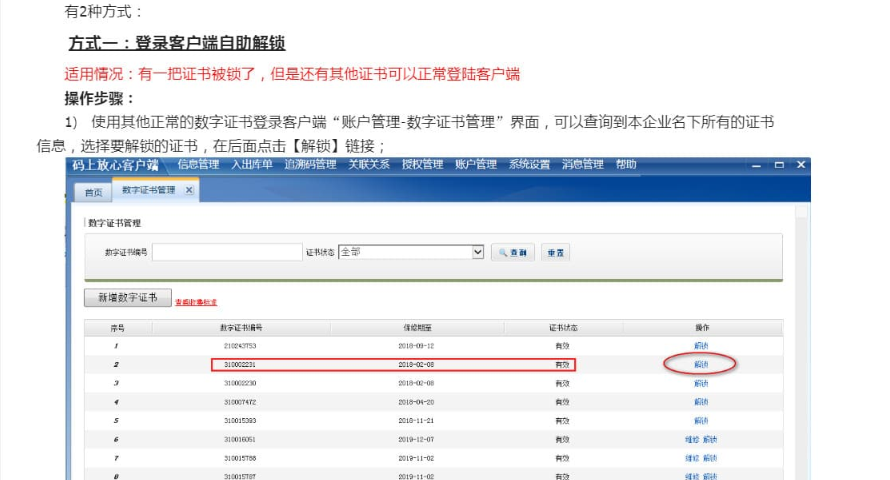Select certificate number 310015393

(240, 420)
